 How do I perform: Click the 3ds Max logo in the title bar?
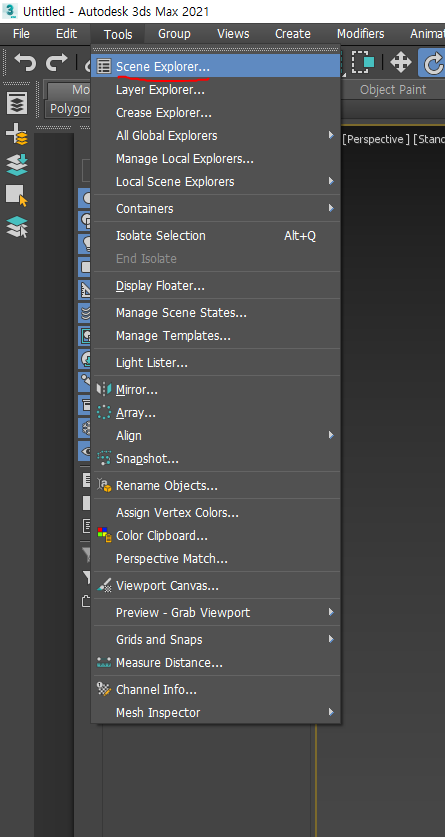(x=10, y=11)
